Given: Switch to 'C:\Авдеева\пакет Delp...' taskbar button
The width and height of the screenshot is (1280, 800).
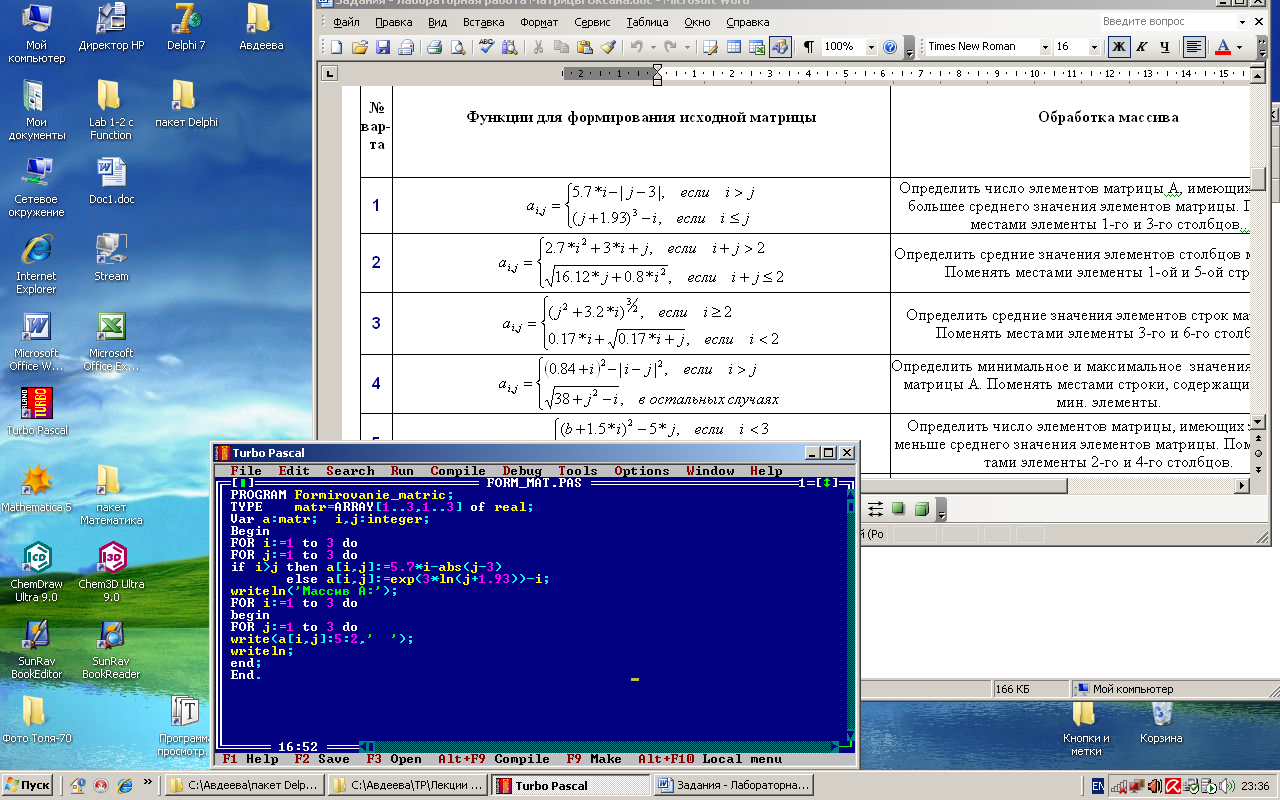Looking at the screenshot, I should (244, 786).
